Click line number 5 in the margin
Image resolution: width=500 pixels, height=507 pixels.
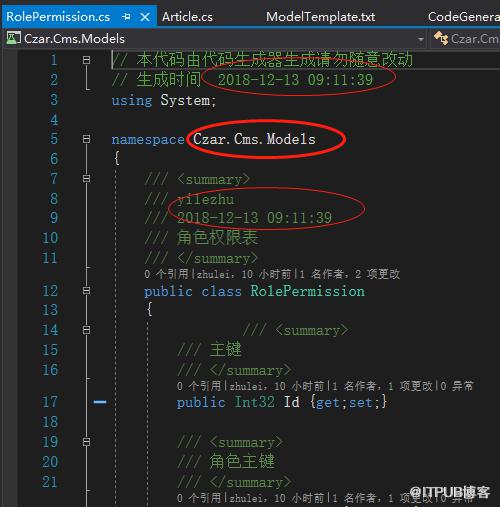tap(54, 139)
